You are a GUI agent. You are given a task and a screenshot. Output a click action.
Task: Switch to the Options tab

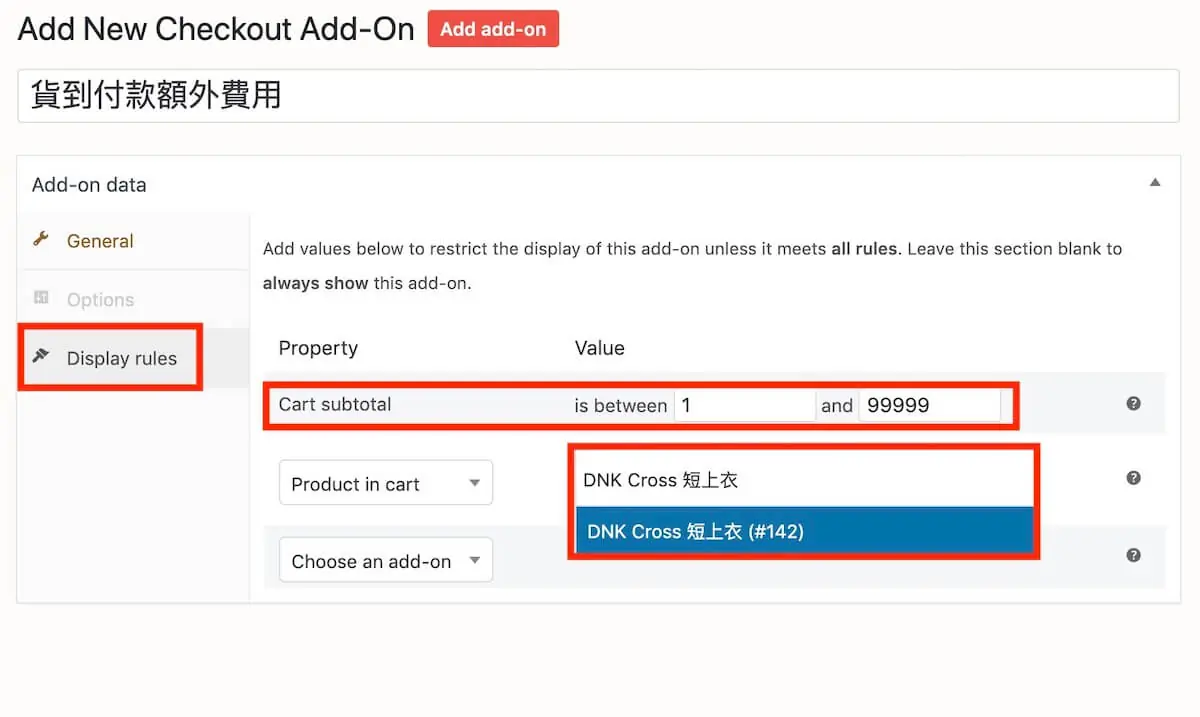[133, 299]
